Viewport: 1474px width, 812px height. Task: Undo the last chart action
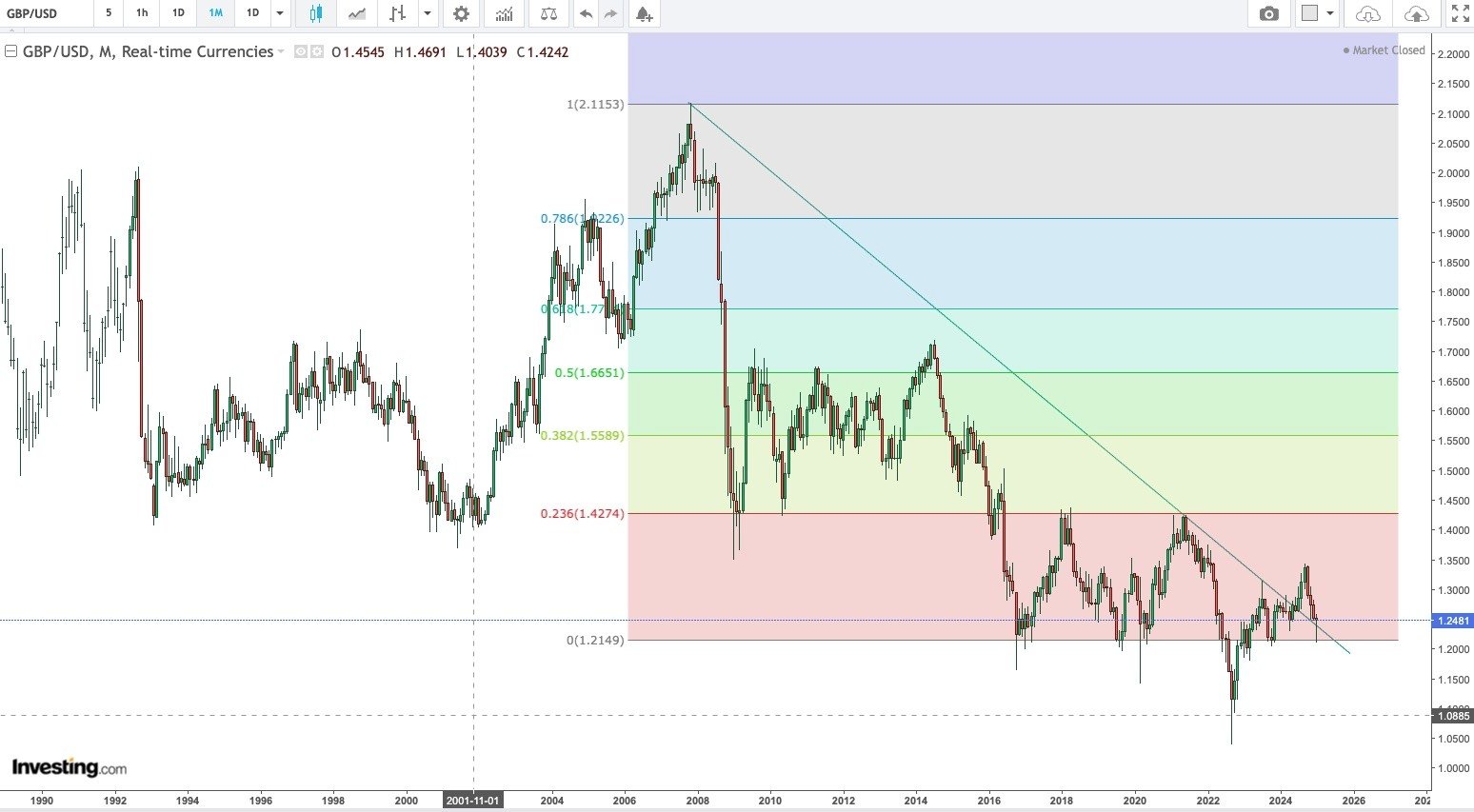pyautogui.click(x=586, y=13)
